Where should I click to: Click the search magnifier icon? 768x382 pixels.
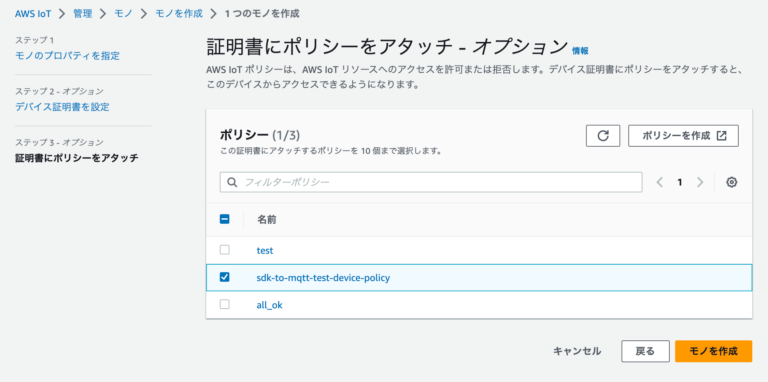pos(232,182)
